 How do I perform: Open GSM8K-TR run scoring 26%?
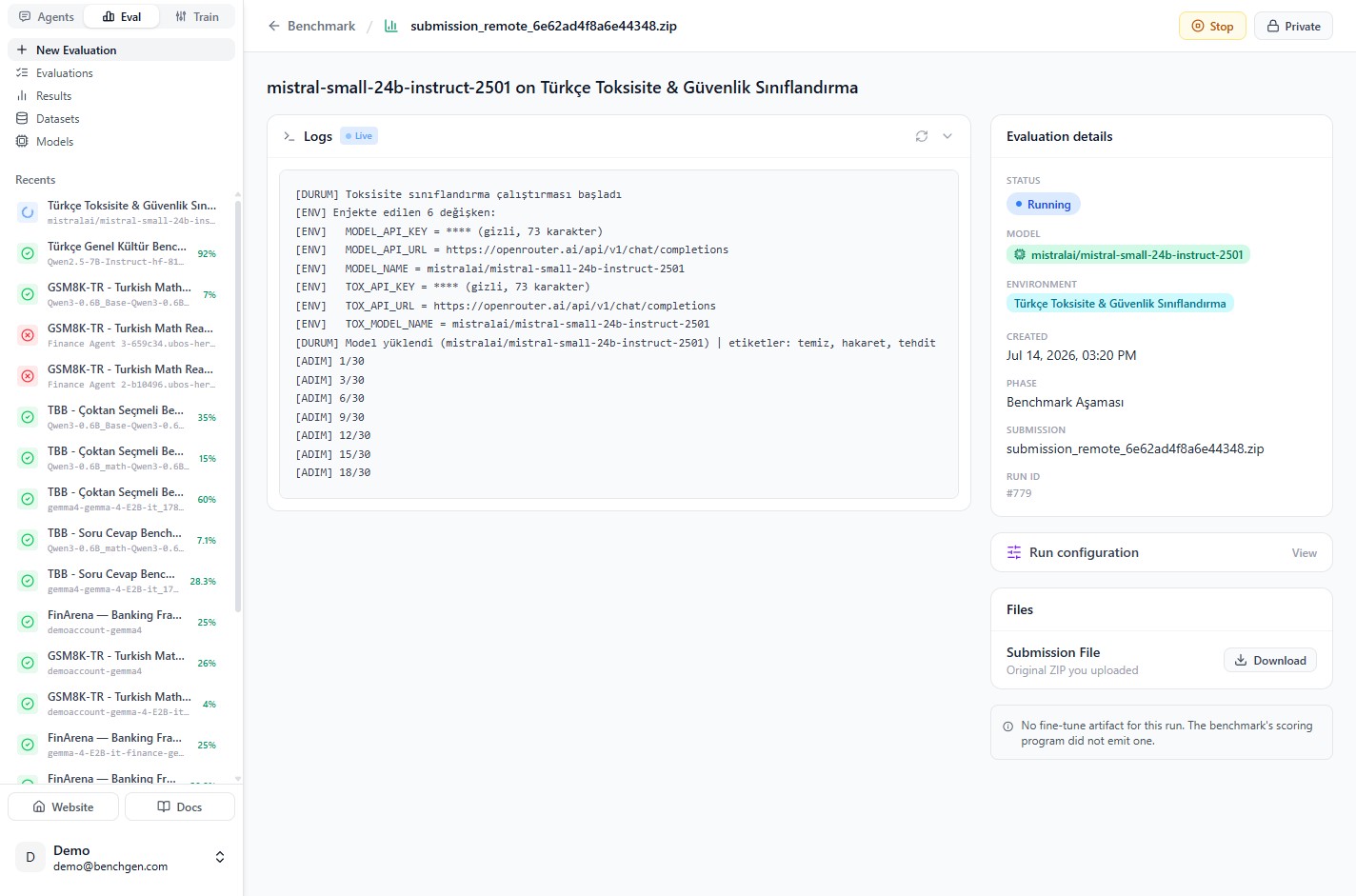pyautogui.click(x=121, y=663)
